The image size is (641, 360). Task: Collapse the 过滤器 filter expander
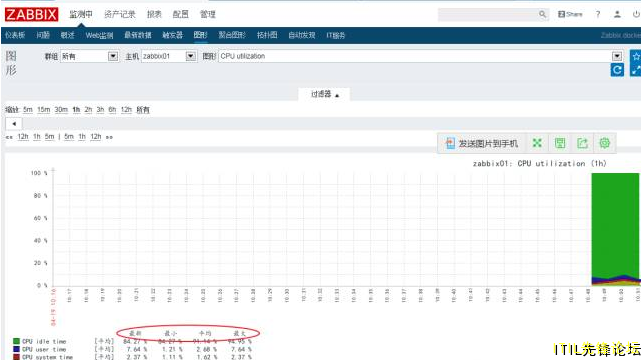(x=325, y=94)
